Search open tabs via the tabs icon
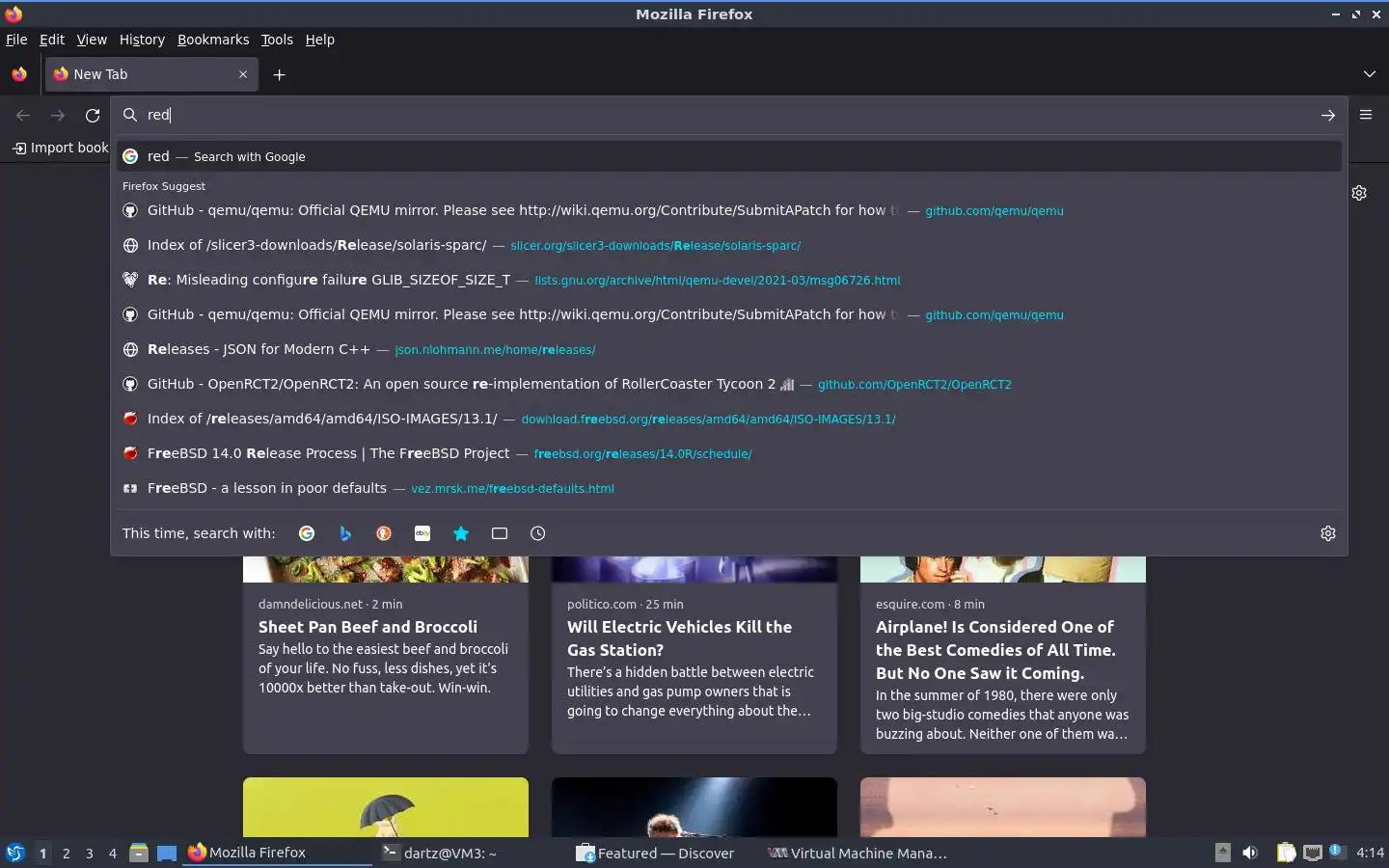The width and height of the screenshot is (1389, 868). (500, 533)
